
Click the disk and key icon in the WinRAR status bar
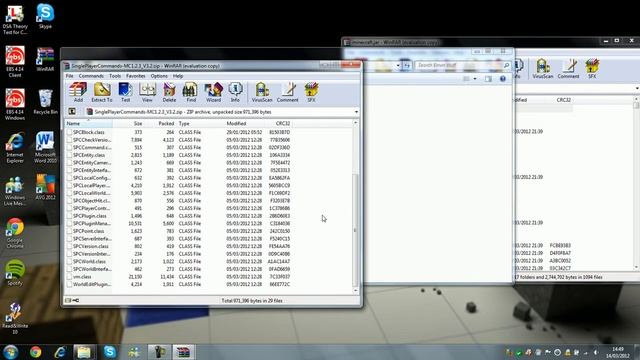pyautogui.click(x=72, y=300)
